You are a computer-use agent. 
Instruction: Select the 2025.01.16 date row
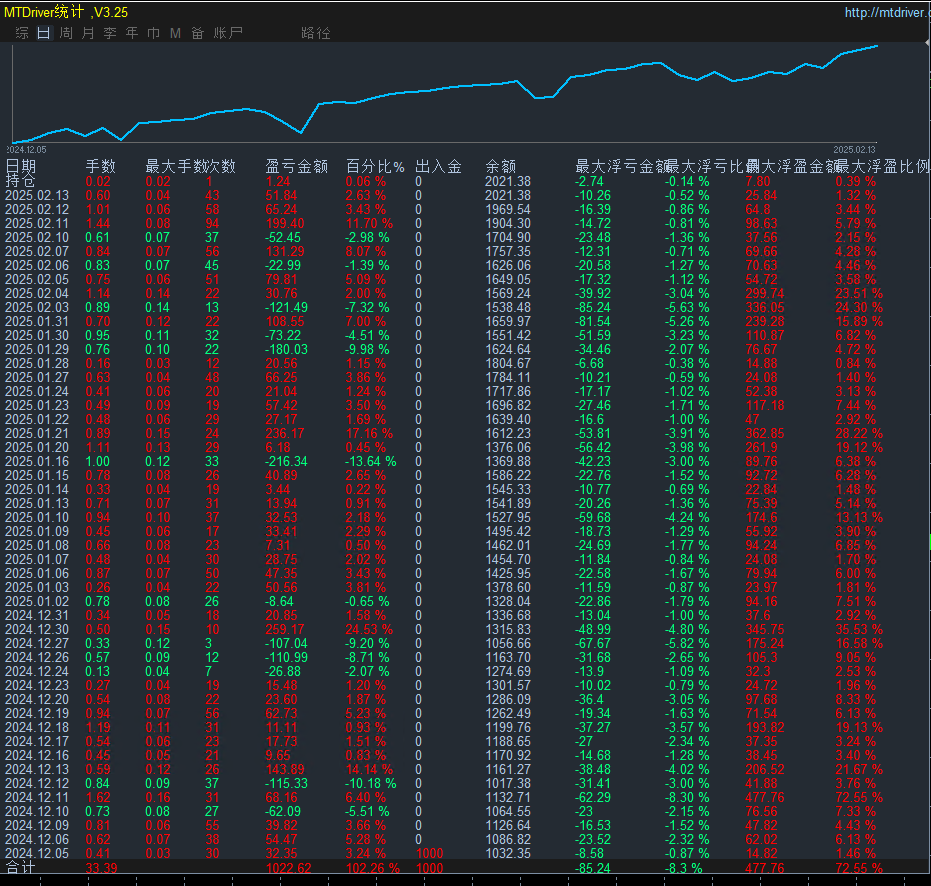click(x=466, y=461)
